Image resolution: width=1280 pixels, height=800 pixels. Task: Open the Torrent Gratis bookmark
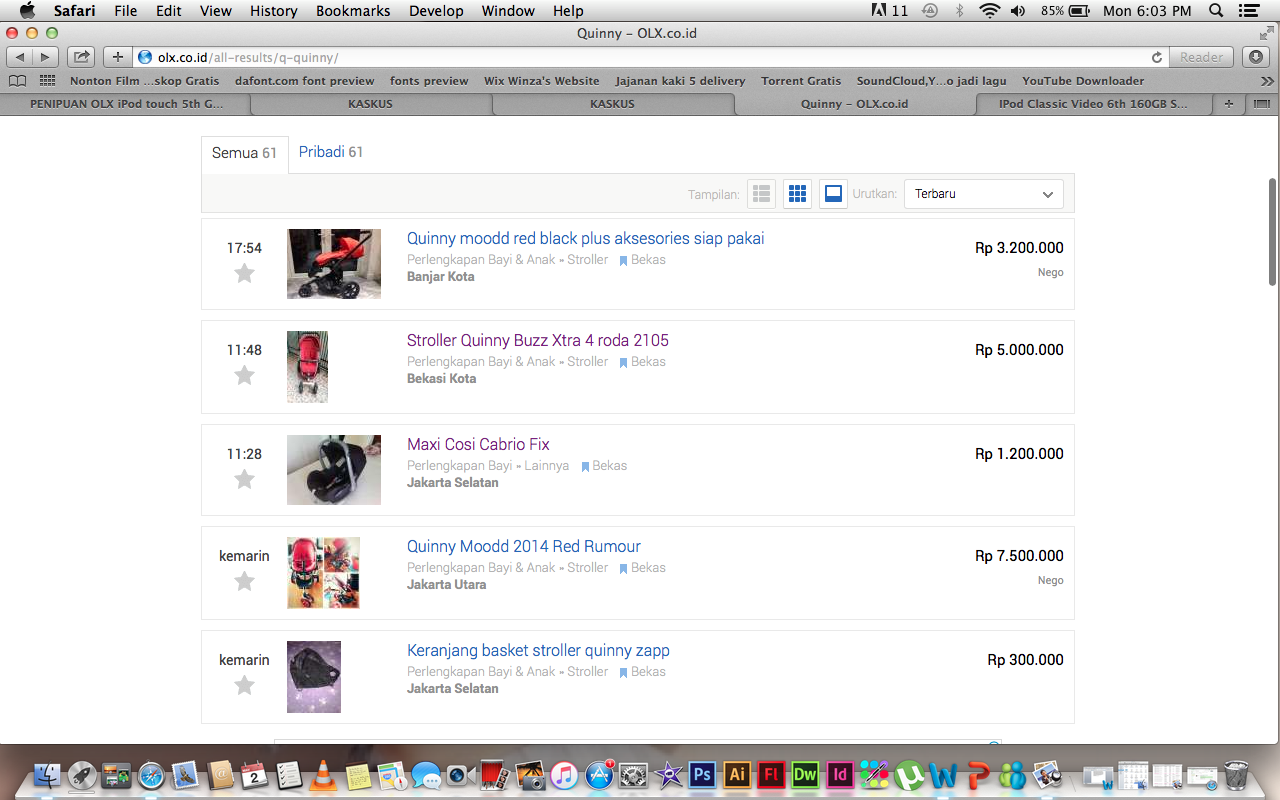click(x=801, y=81)
